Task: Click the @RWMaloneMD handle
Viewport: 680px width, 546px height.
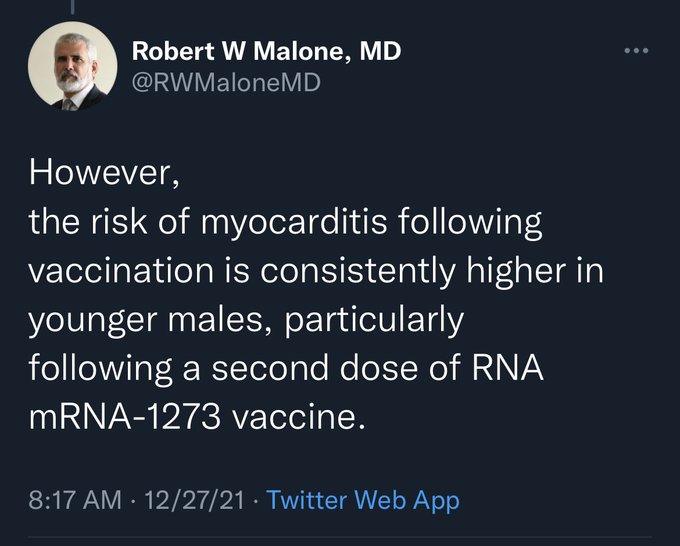Action: coord(226,83)
